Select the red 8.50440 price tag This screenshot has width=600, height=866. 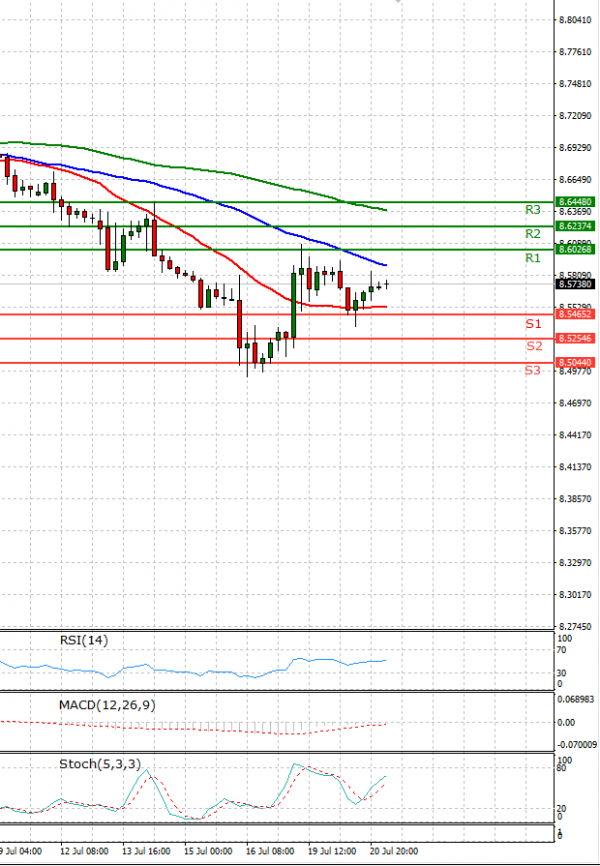tap(575, 363)
